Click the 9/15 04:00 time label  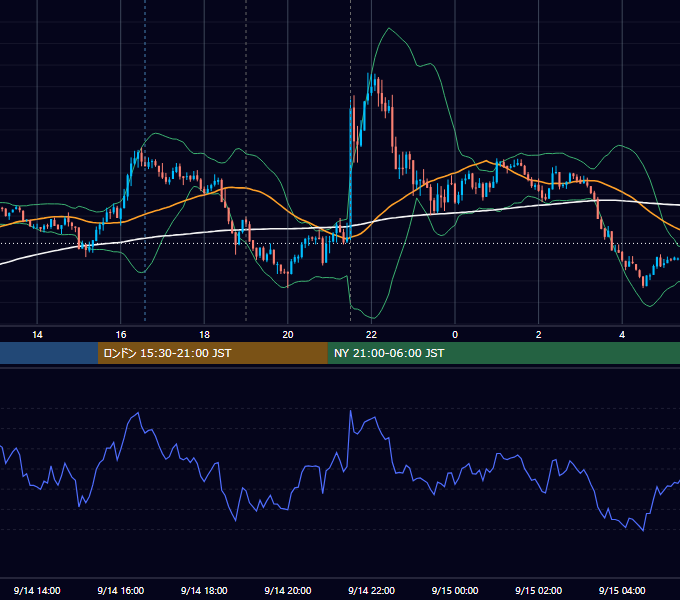(x=622, y=590)
